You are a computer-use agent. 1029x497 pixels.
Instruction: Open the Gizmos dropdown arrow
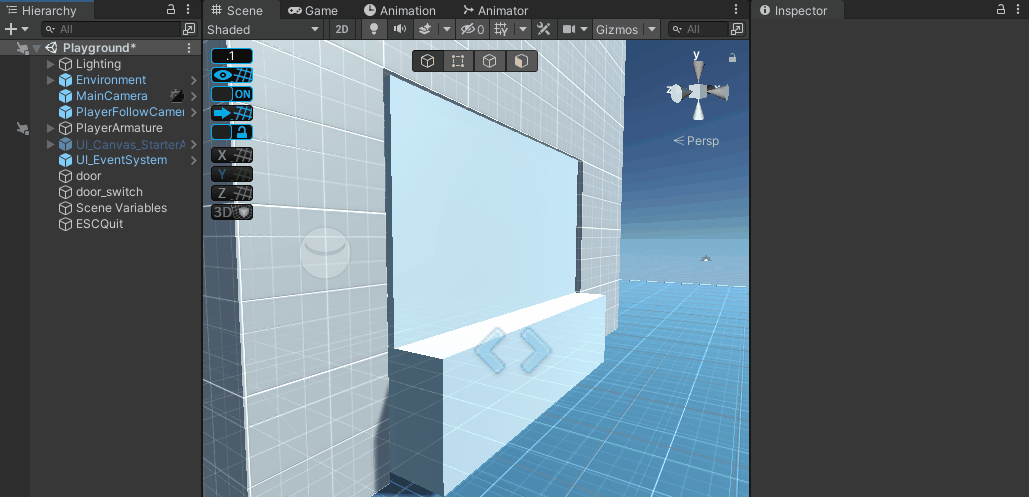pyautogui.click(x=652, y=29)
